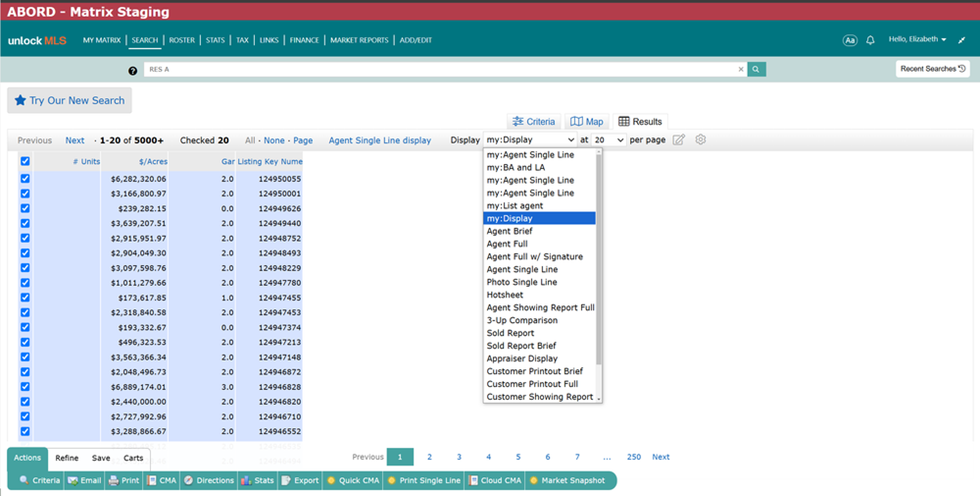
Task: Go to results page 5
Action: pos(518,457)
